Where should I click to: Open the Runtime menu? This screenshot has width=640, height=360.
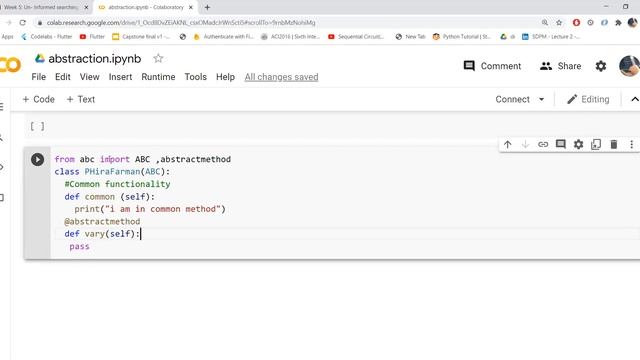[158, 77]
